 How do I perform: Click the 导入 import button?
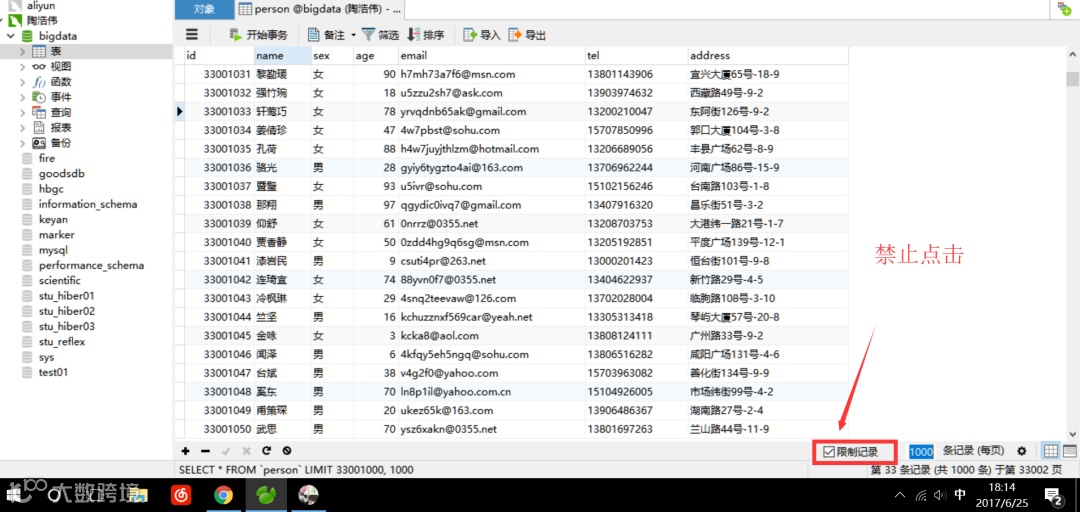481,34
